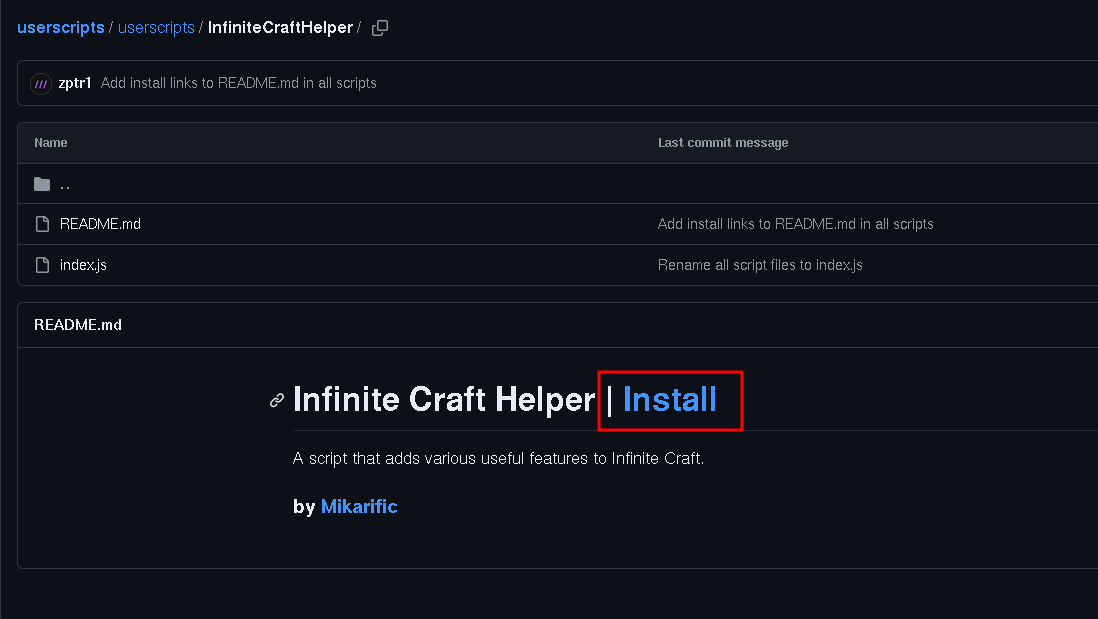Click the file icon beside index.js

(x=42, y=265)
